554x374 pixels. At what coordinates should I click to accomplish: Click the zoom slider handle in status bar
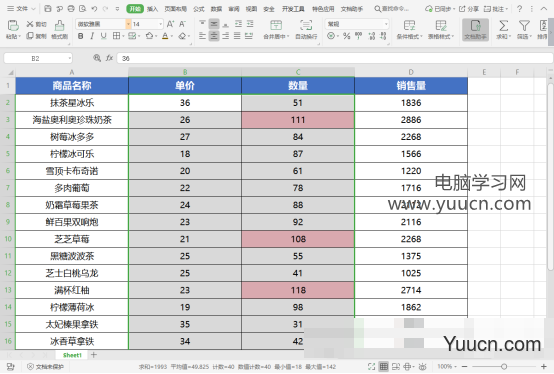pos(504,367)
